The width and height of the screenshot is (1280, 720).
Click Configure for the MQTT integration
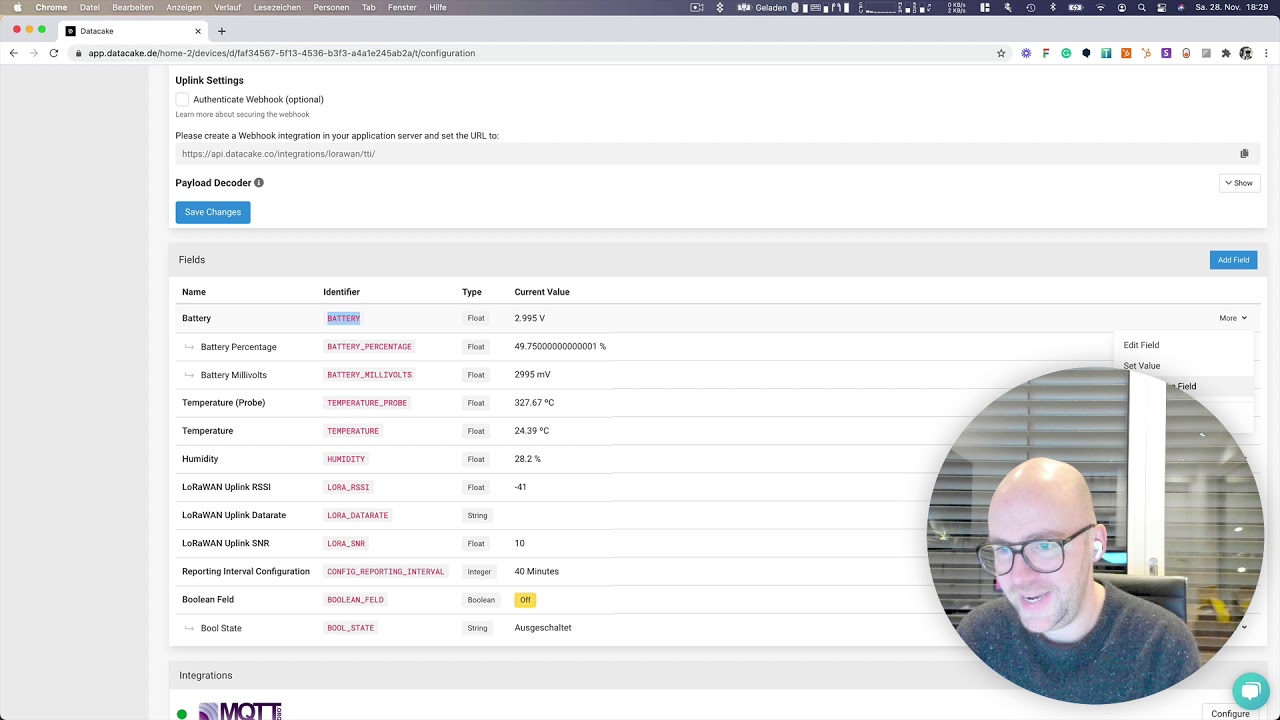[x=1230, y=714]
